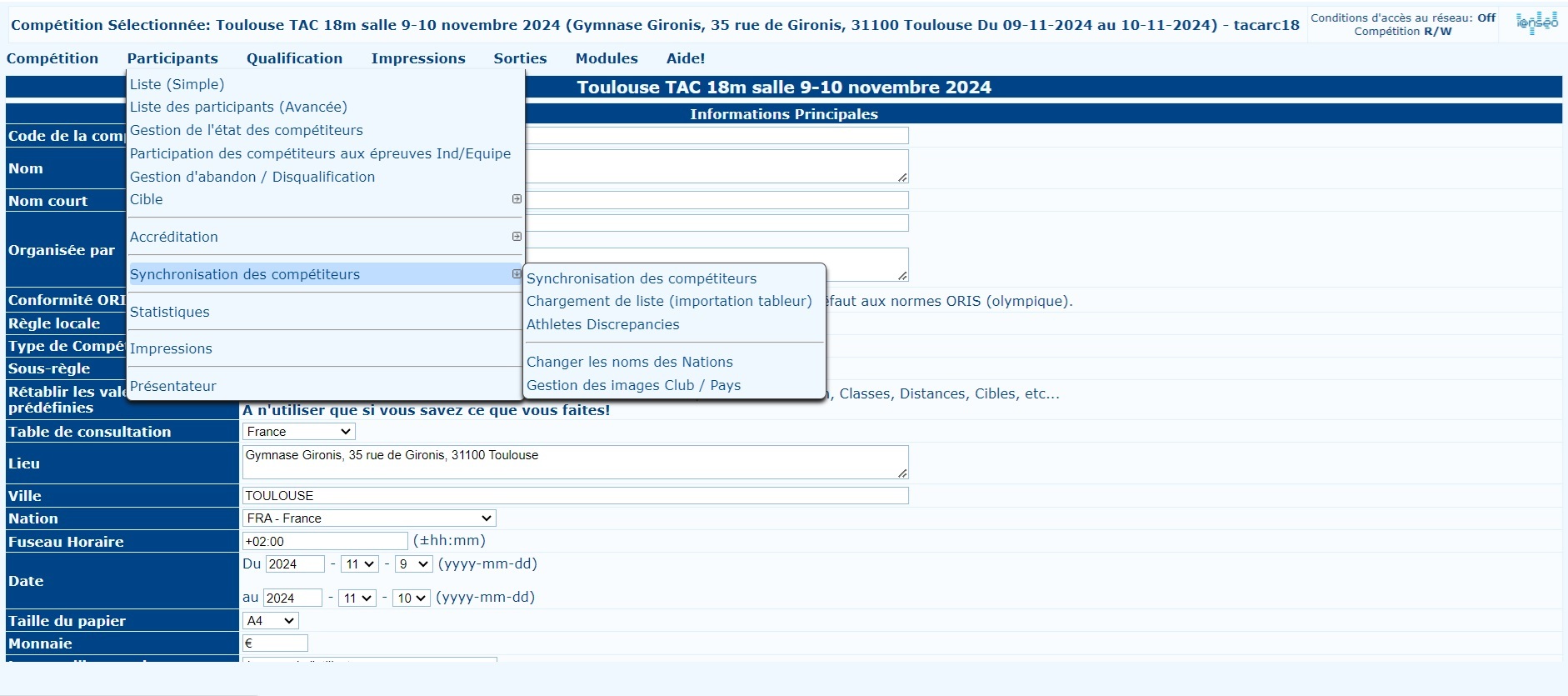Viewport: 1568px width, 696px height.
Task: Select Gestion d'abandon / Disqualification
Action: 252,177
